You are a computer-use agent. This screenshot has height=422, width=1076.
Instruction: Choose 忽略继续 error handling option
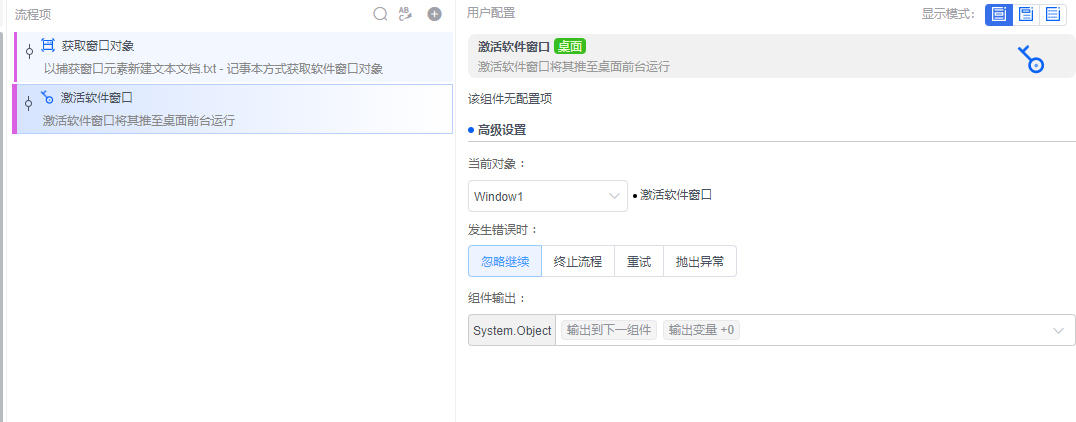coord(505,261)
